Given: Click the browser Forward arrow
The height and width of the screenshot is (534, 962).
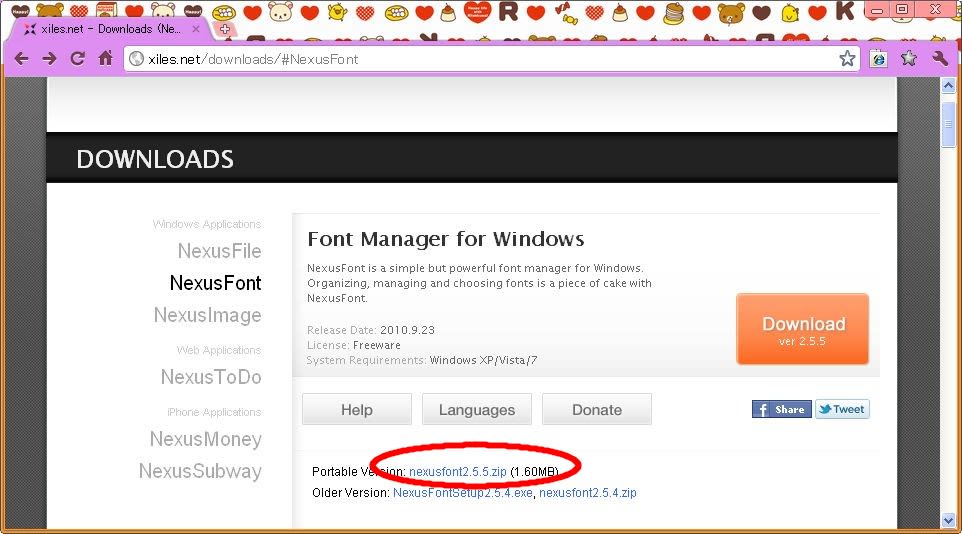Looking at the screenshot, I should 49,59.
